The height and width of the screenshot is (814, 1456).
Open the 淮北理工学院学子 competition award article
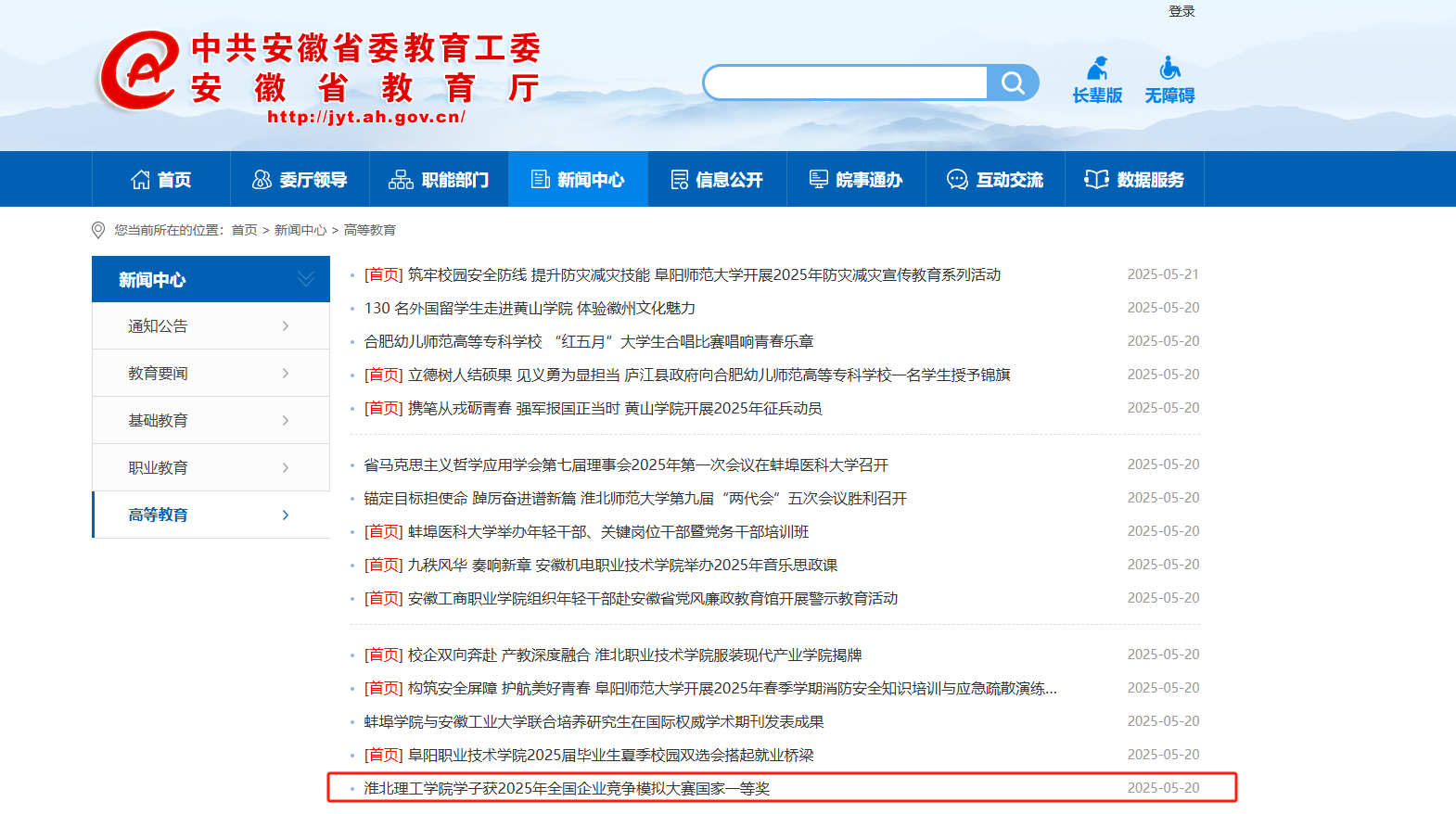[x=567, y=788]
